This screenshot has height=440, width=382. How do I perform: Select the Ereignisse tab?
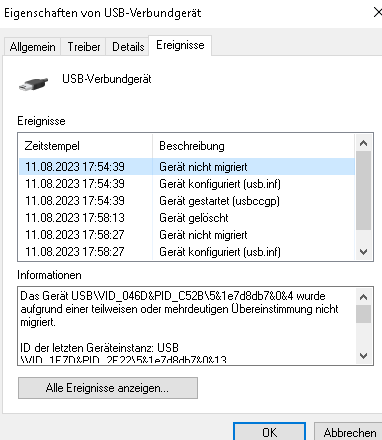[x=180, y=45]
